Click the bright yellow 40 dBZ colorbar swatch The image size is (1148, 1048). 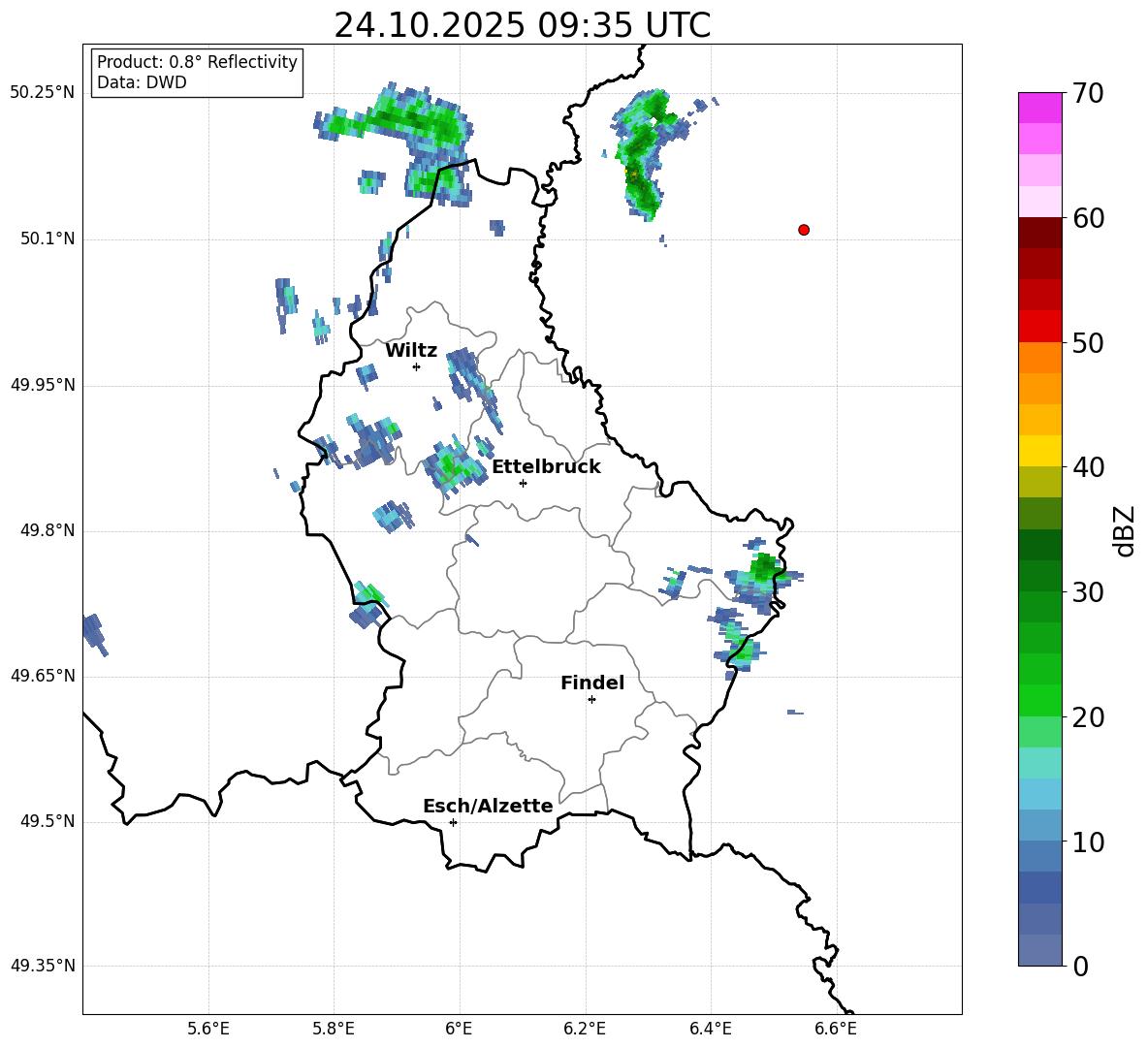click(1040, 451)
